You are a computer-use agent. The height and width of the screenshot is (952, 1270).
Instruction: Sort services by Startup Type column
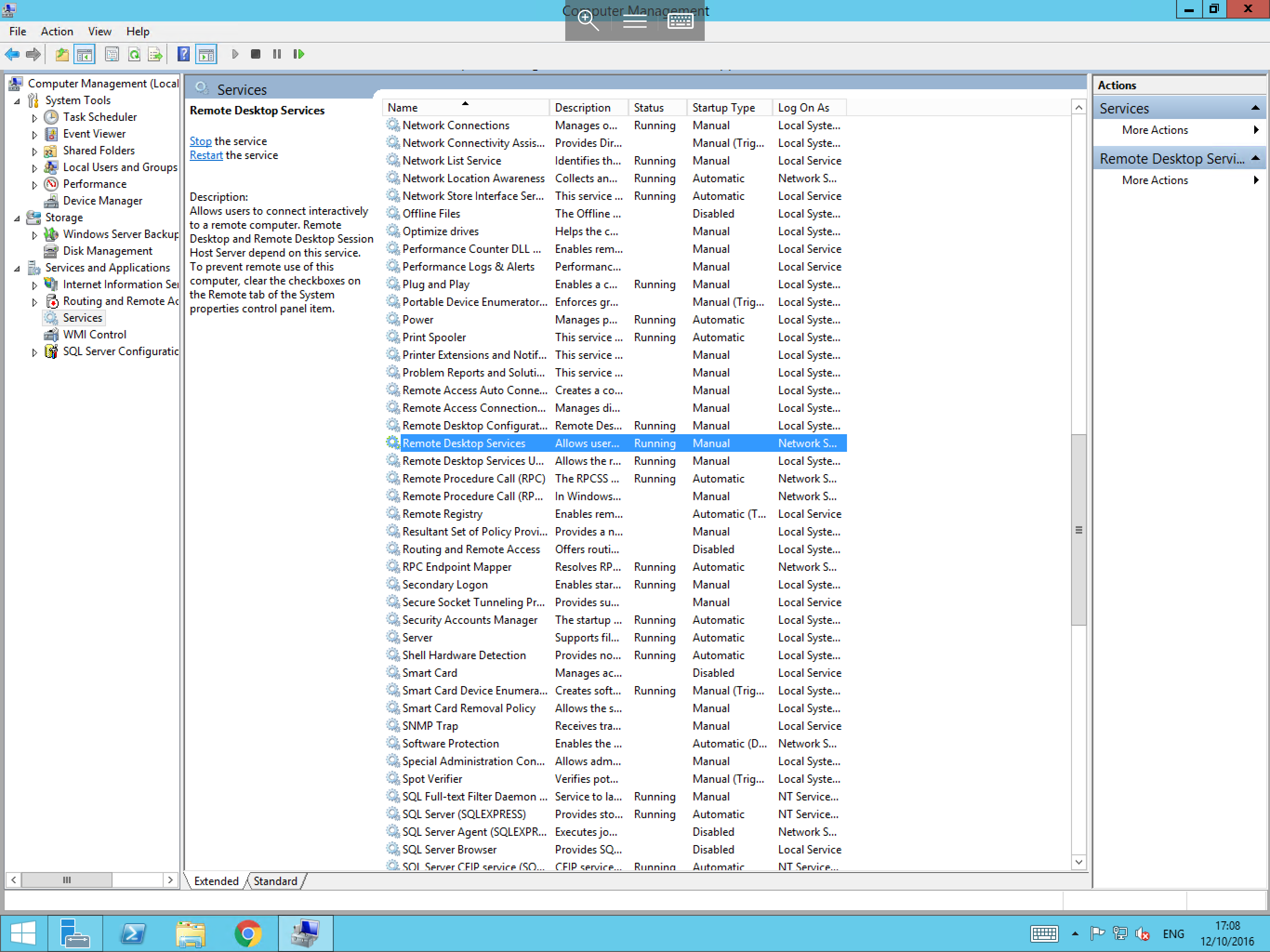728,107
